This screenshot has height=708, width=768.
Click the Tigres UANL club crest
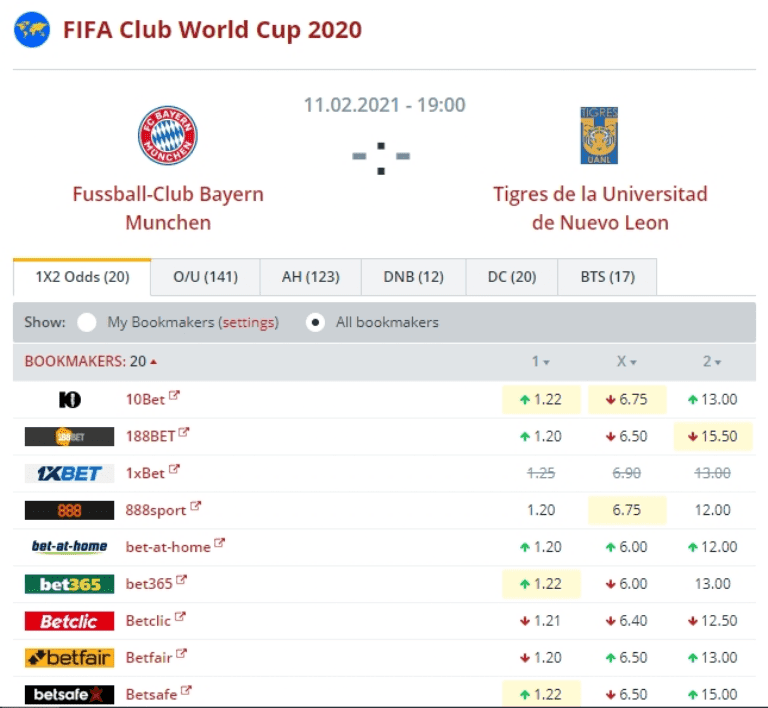[x=599, y=136]
